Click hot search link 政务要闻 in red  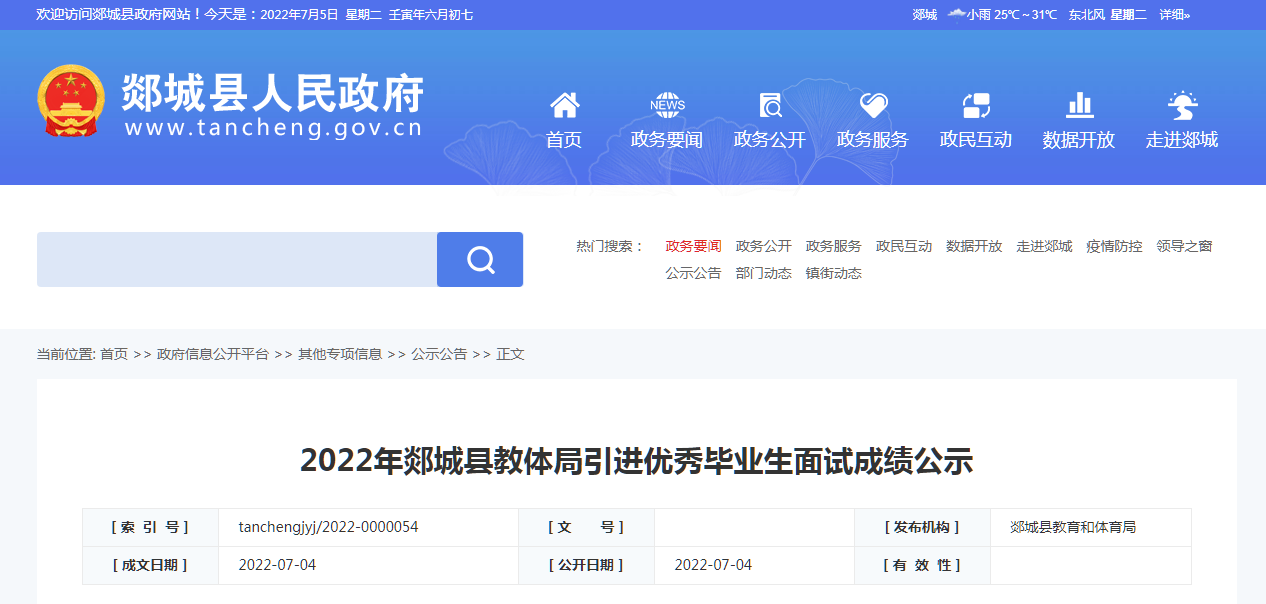pos(694,246)
